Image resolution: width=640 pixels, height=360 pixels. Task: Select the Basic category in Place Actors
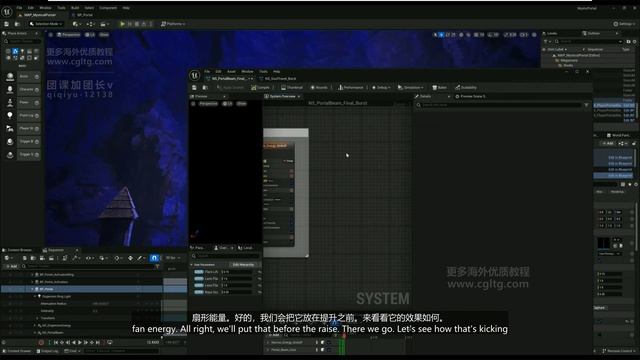pos(15,51)
